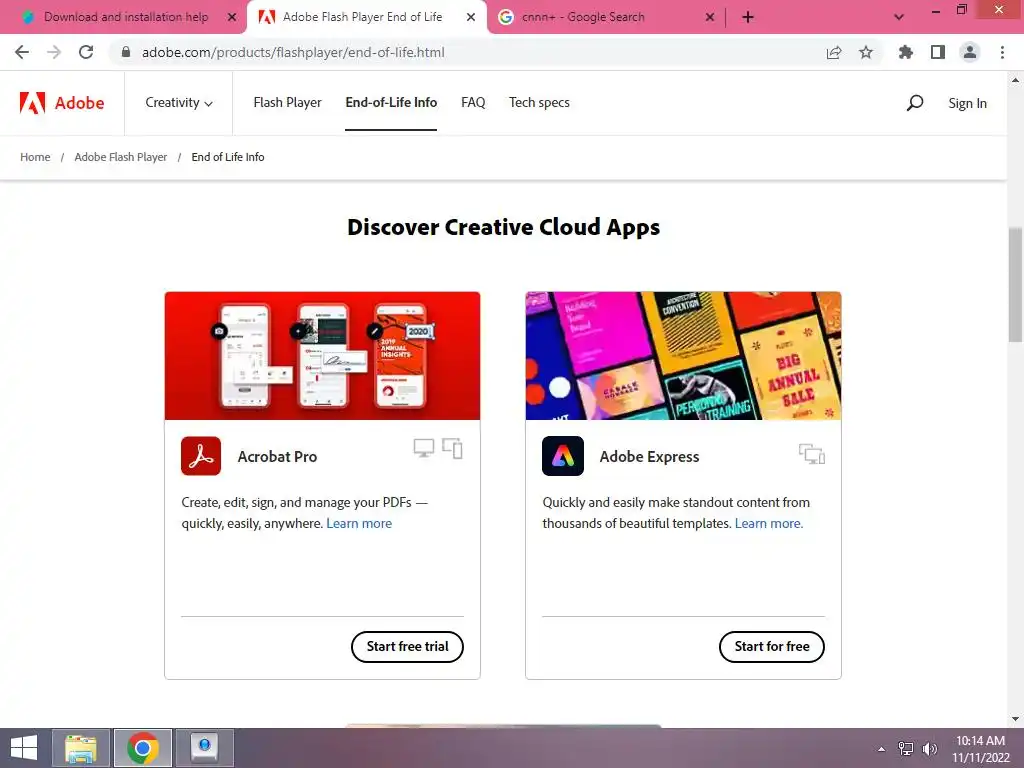This screenshot has height=768, width=1024.
Task: Open the Flash Player nav item
Action: tap(287, 103)
